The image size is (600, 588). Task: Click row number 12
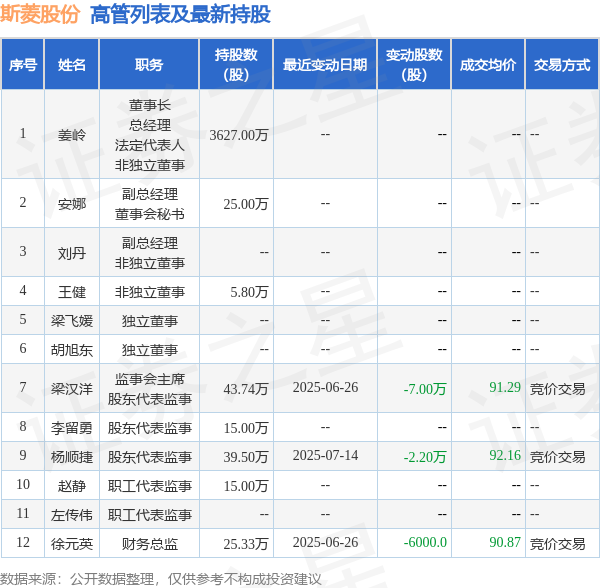(23, 542)
